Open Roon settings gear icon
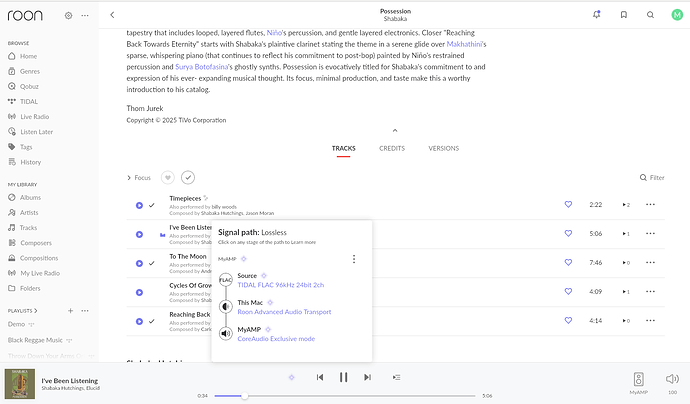This screenshot has width=690, height=404. tap(68, 15)
